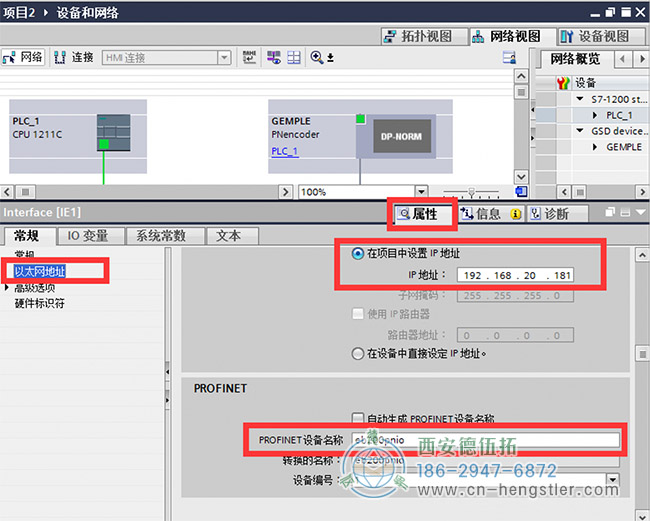Image resolution: width=650 pixels, height=521 pixels.
Task: Click the PLC_1 link under GEMPLE PNencoder
Action: click(x=285, y=151)
